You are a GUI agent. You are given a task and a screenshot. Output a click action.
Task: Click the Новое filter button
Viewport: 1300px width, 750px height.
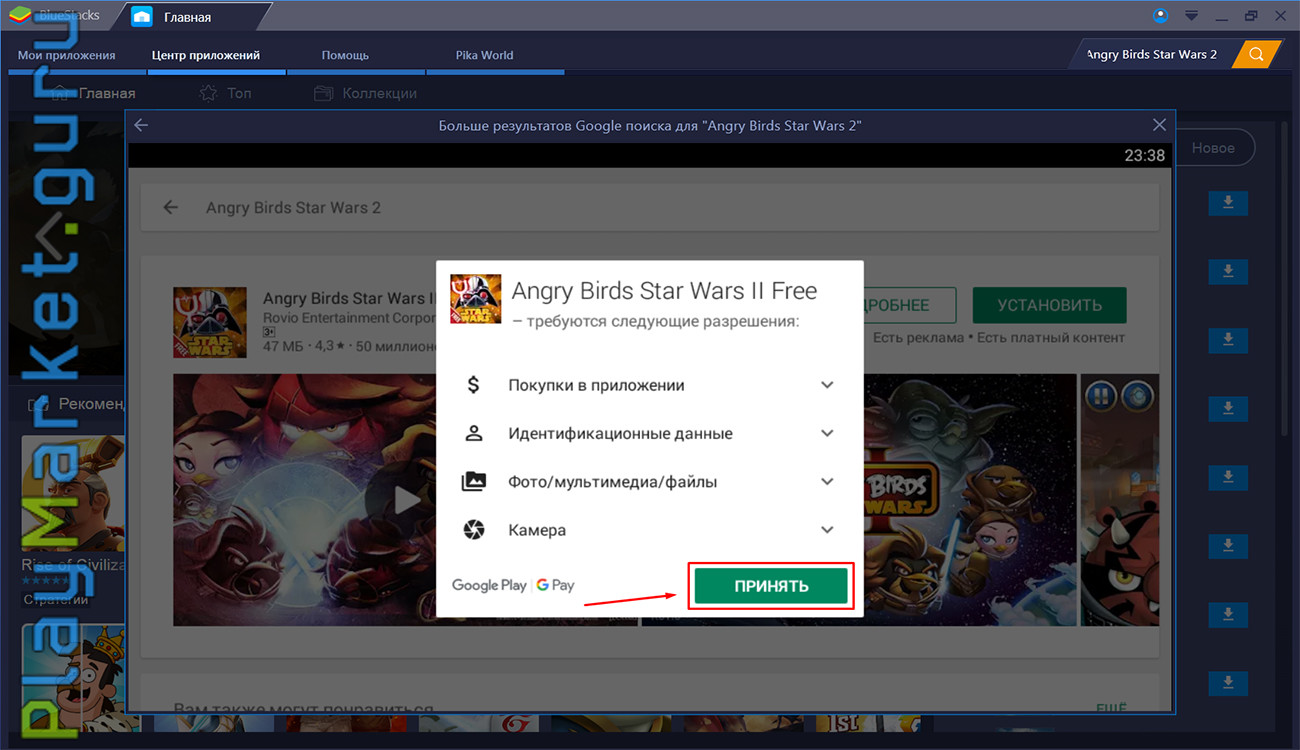pyautogui.click(x=1213, y=148)
